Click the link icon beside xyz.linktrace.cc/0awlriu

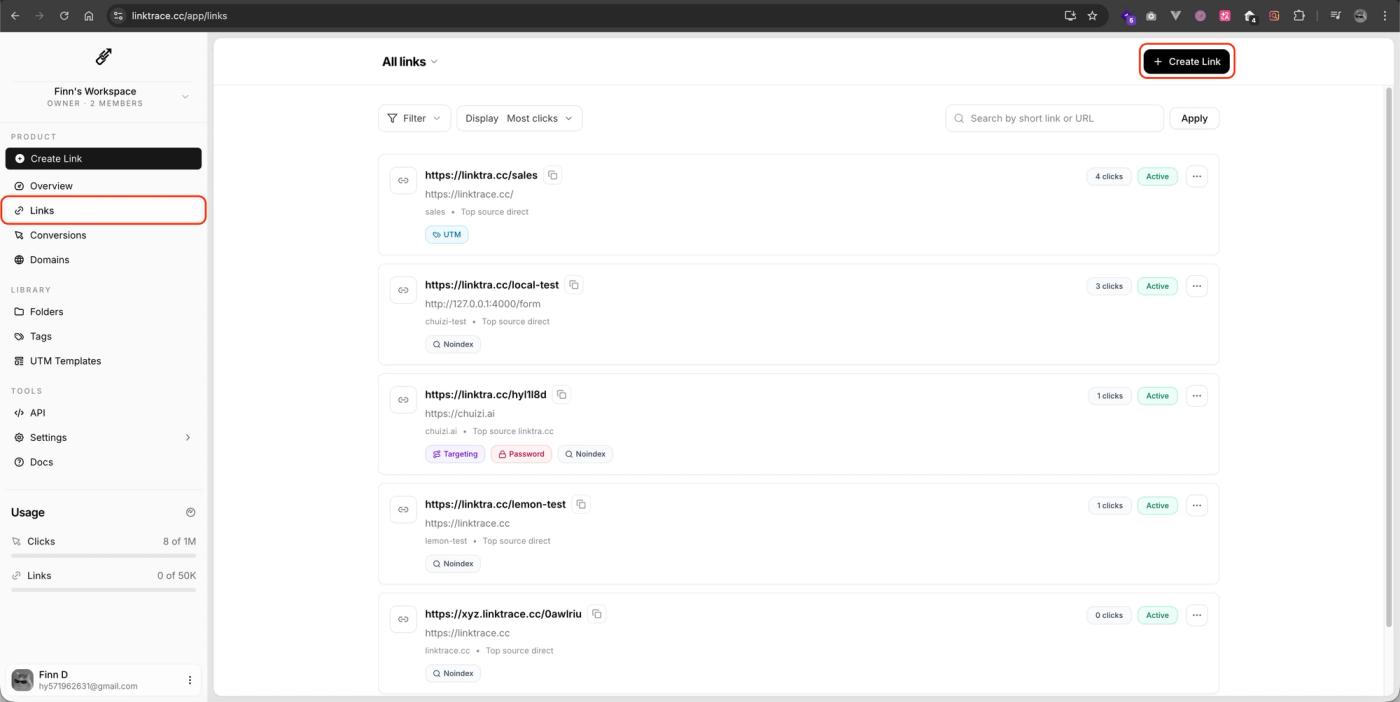click(x=403, y=619)
